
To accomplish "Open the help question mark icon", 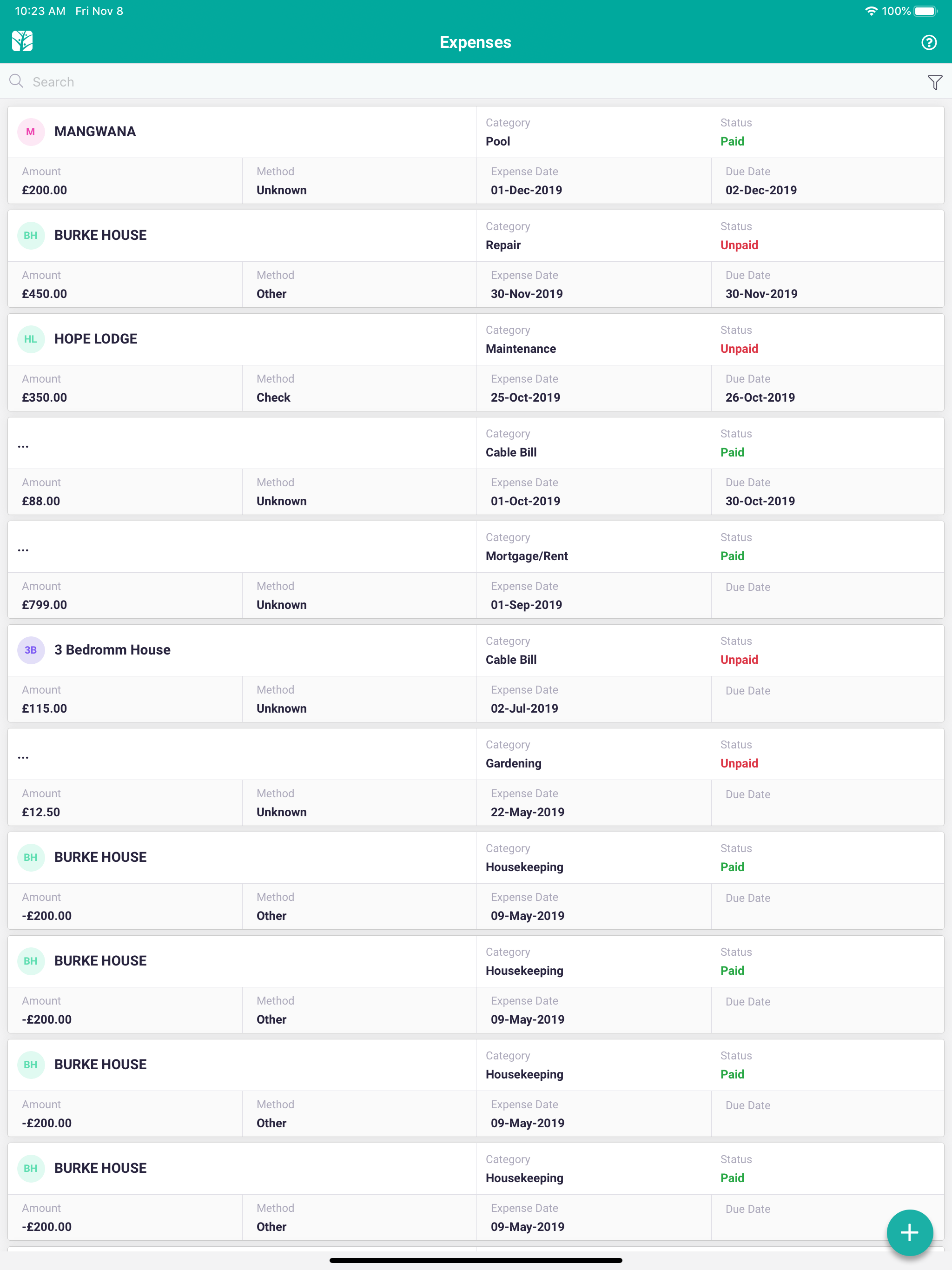I will tap(928, 42).
